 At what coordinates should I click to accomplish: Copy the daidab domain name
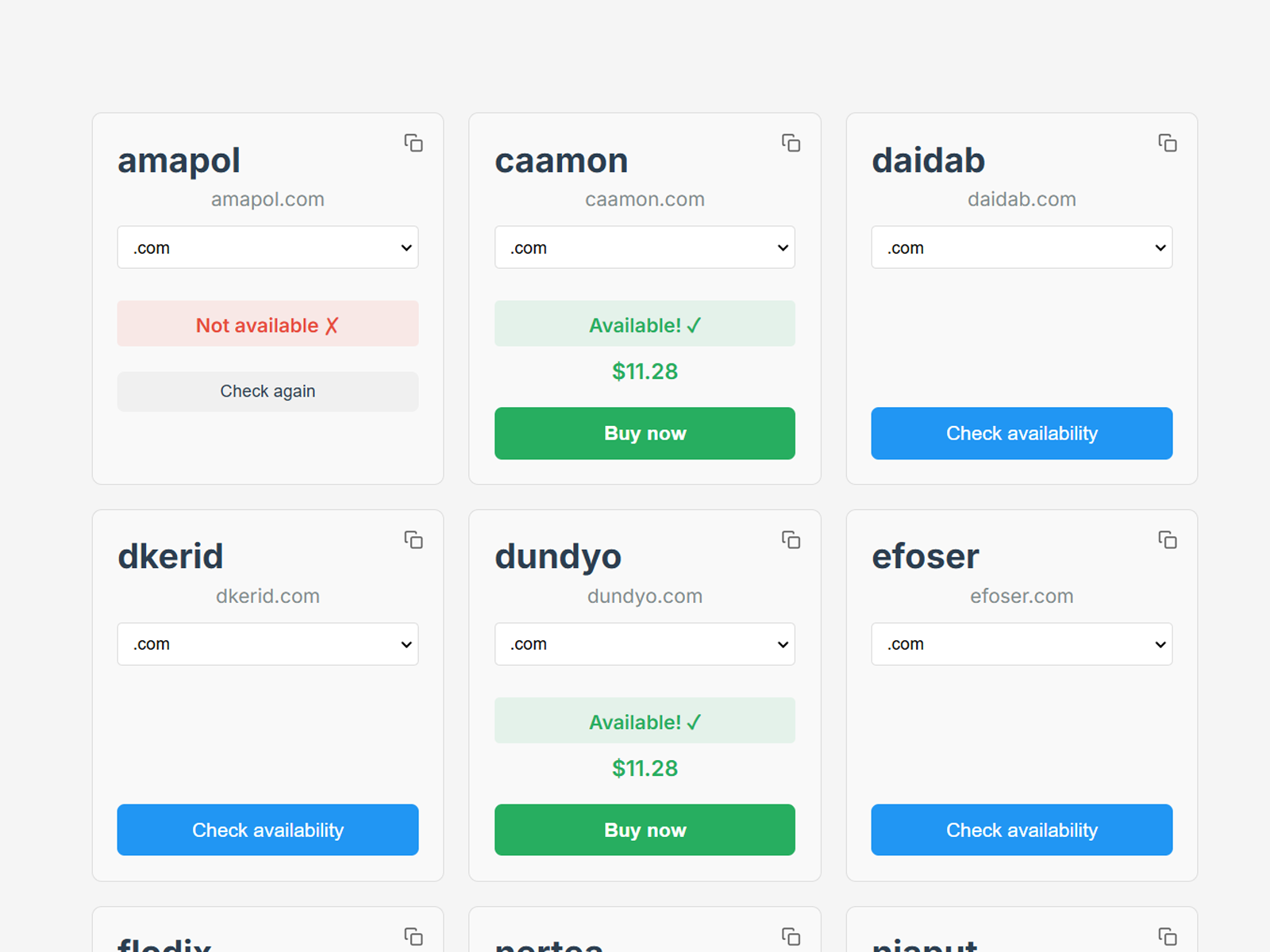(x=1168, y=144)
